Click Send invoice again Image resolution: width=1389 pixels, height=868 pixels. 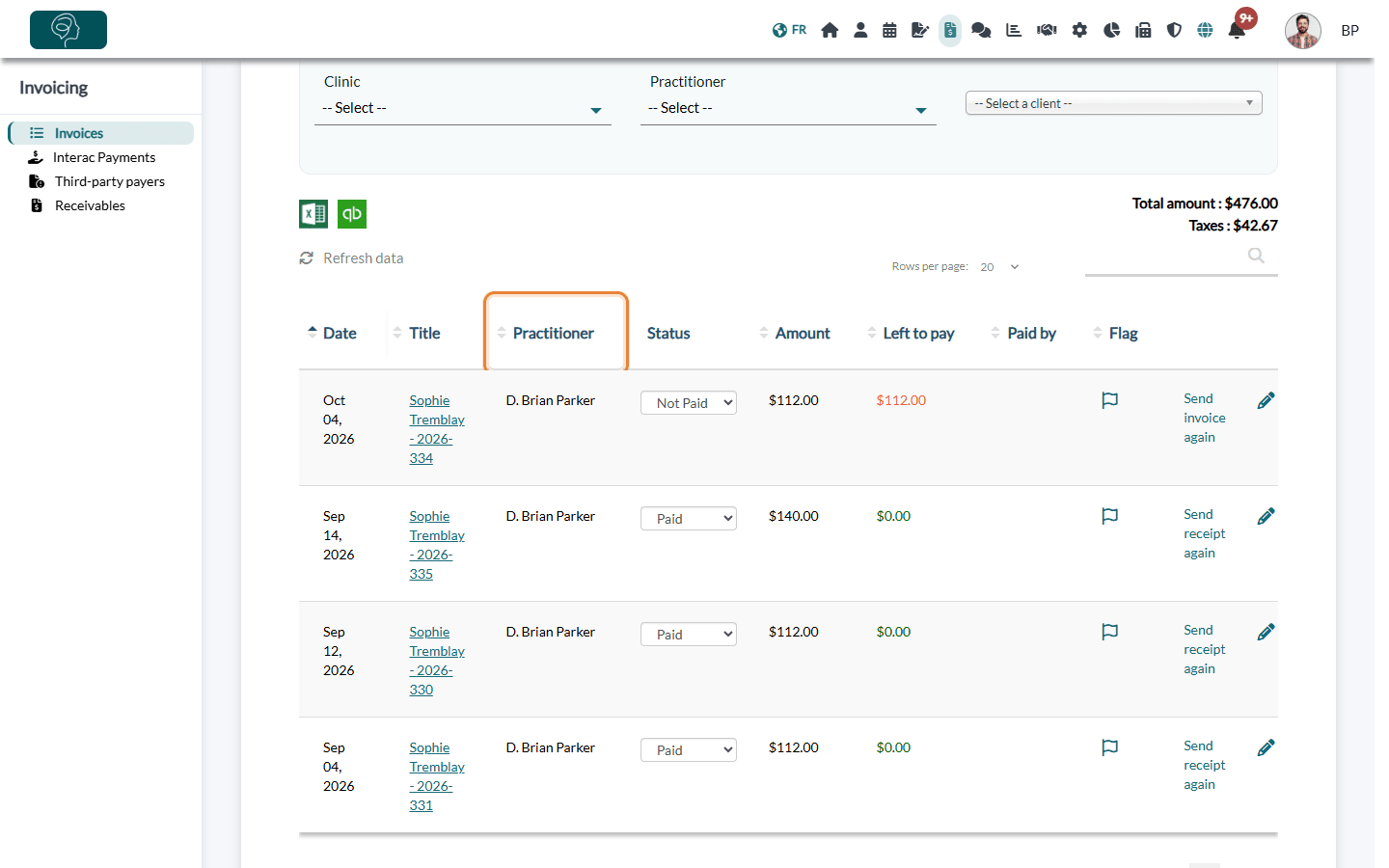click(x=1205, y=418)
